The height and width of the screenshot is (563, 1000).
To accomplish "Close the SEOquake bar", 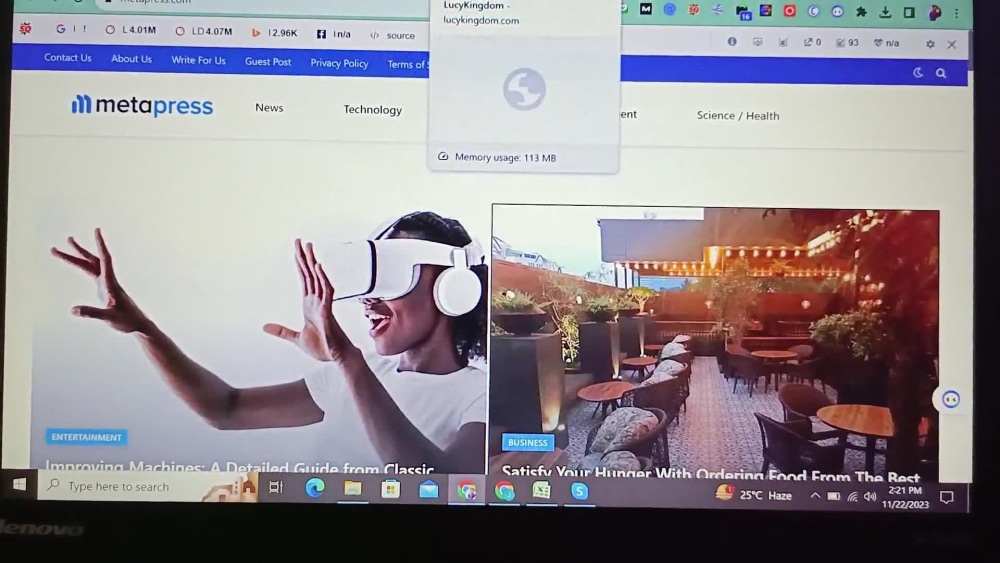I will pyautogui.click(x=952, y=45).
